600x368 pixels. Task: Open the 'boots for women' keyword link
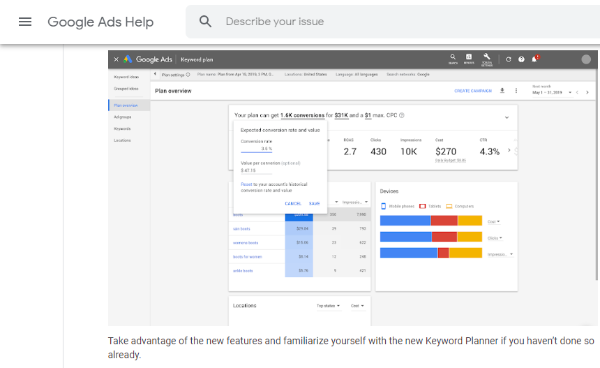coord(248,257)
